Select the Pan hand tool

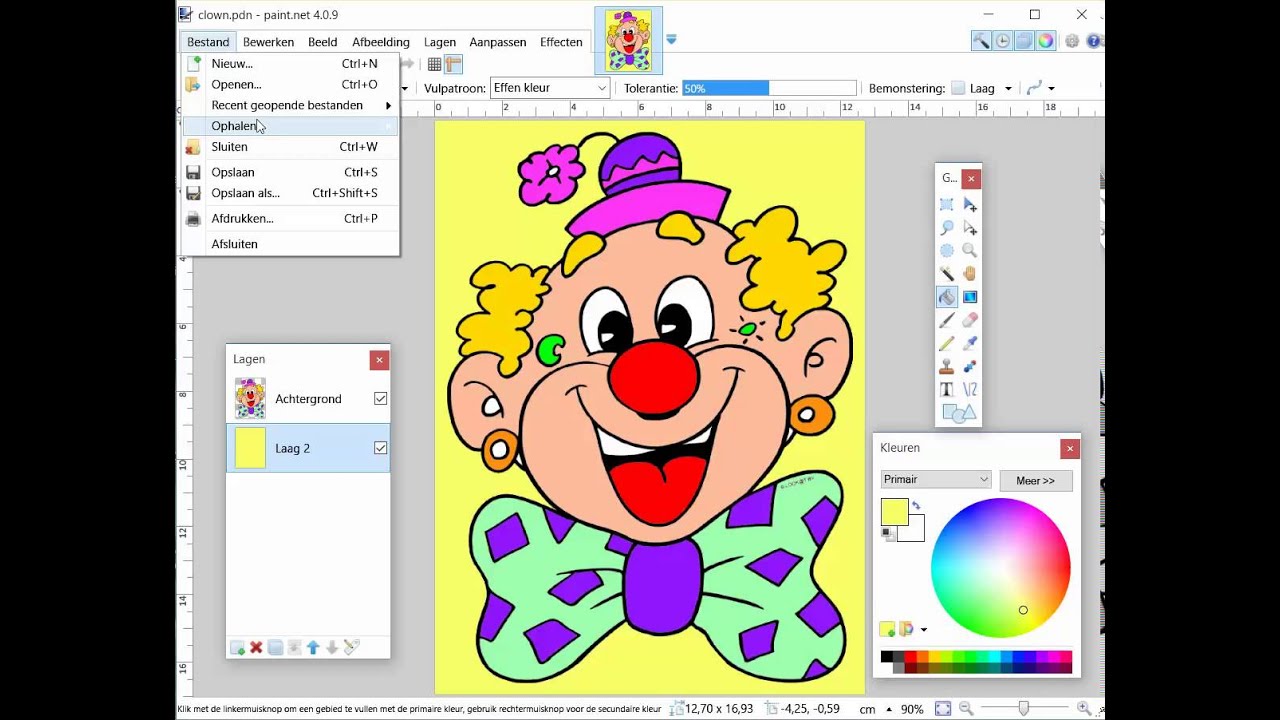pos(969,273)
